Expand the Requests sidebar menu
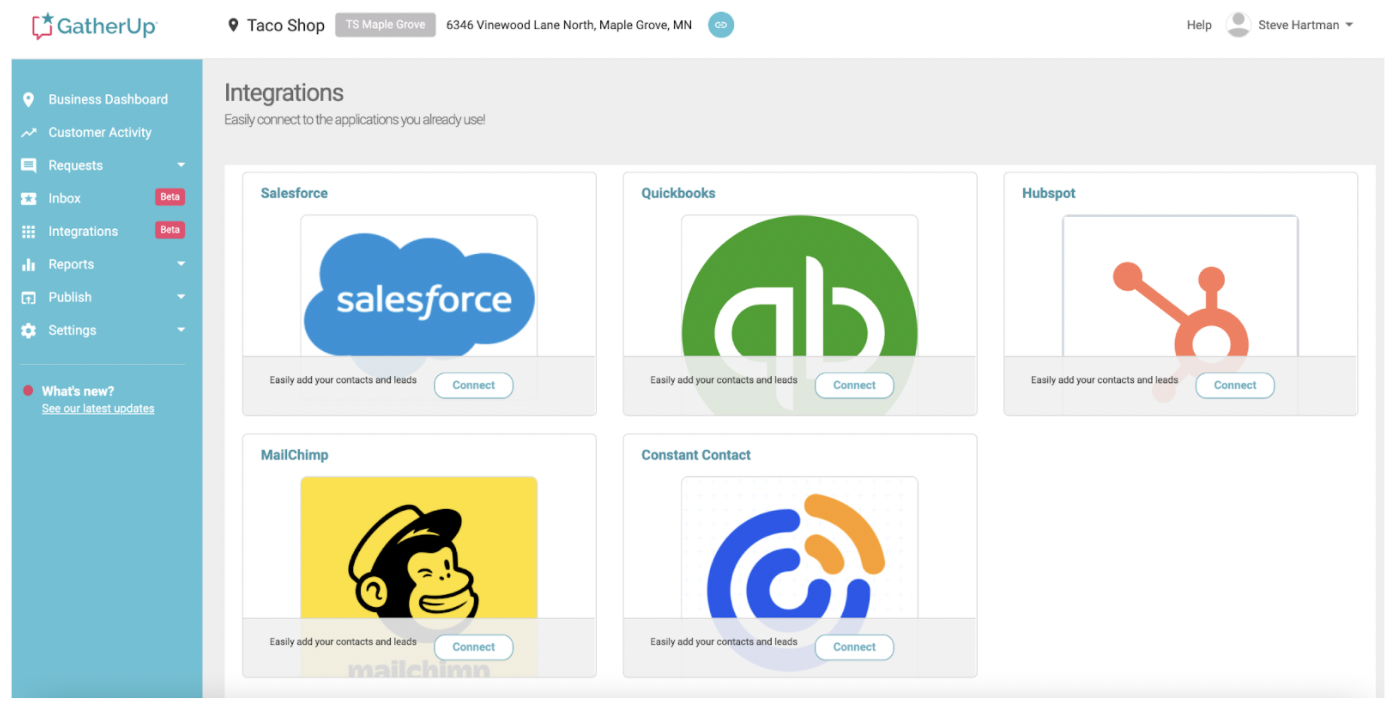Viewport: 1396px width, 708px height. (181, 164)
